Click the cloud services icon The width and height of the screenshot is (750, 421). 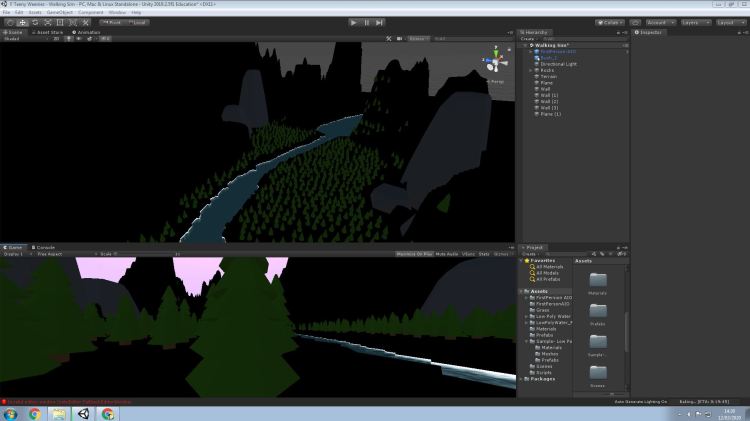[x=634, y=21]
